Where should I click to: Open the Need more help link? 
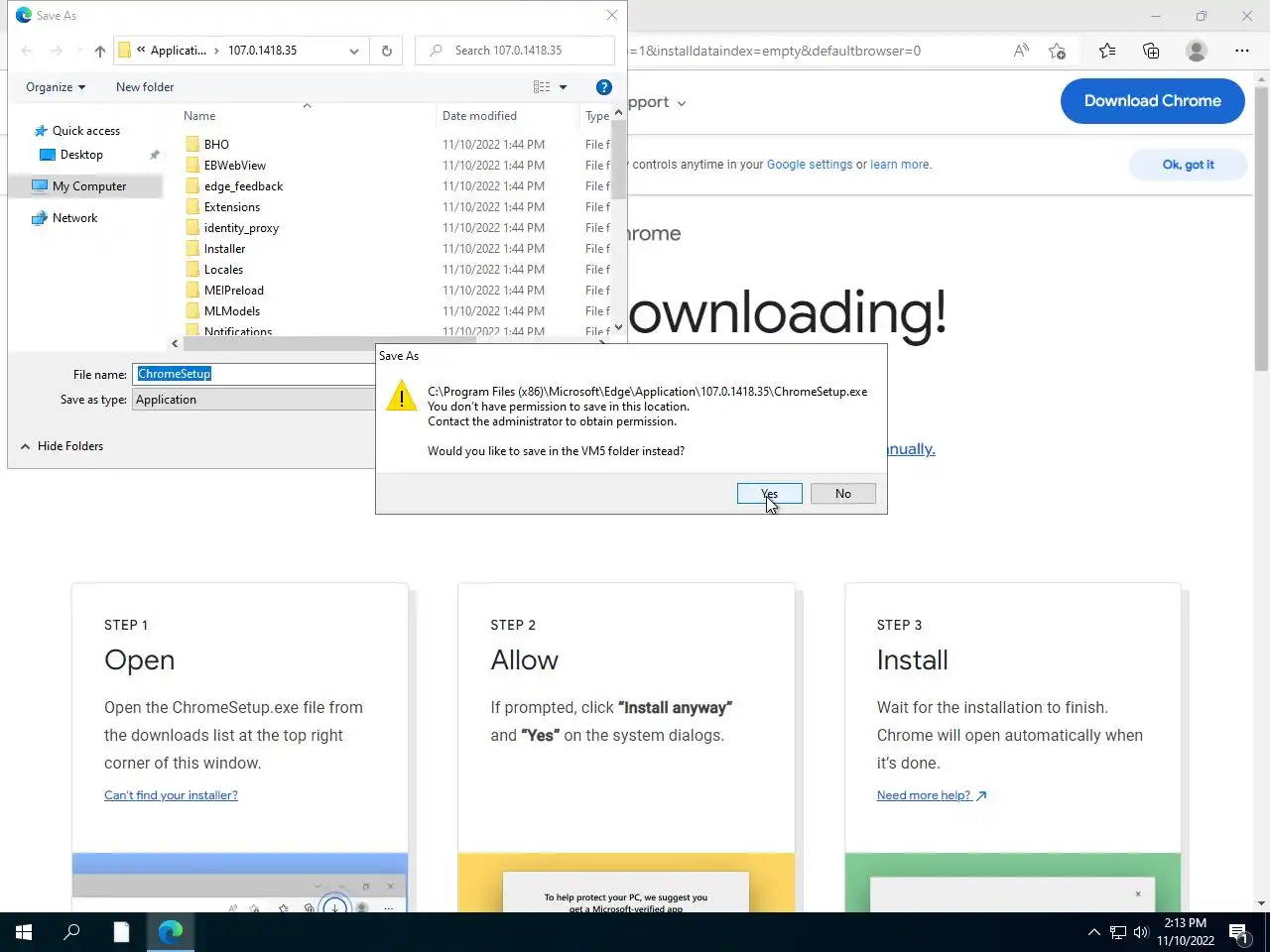pyautogui.click(x=931, y=795)
